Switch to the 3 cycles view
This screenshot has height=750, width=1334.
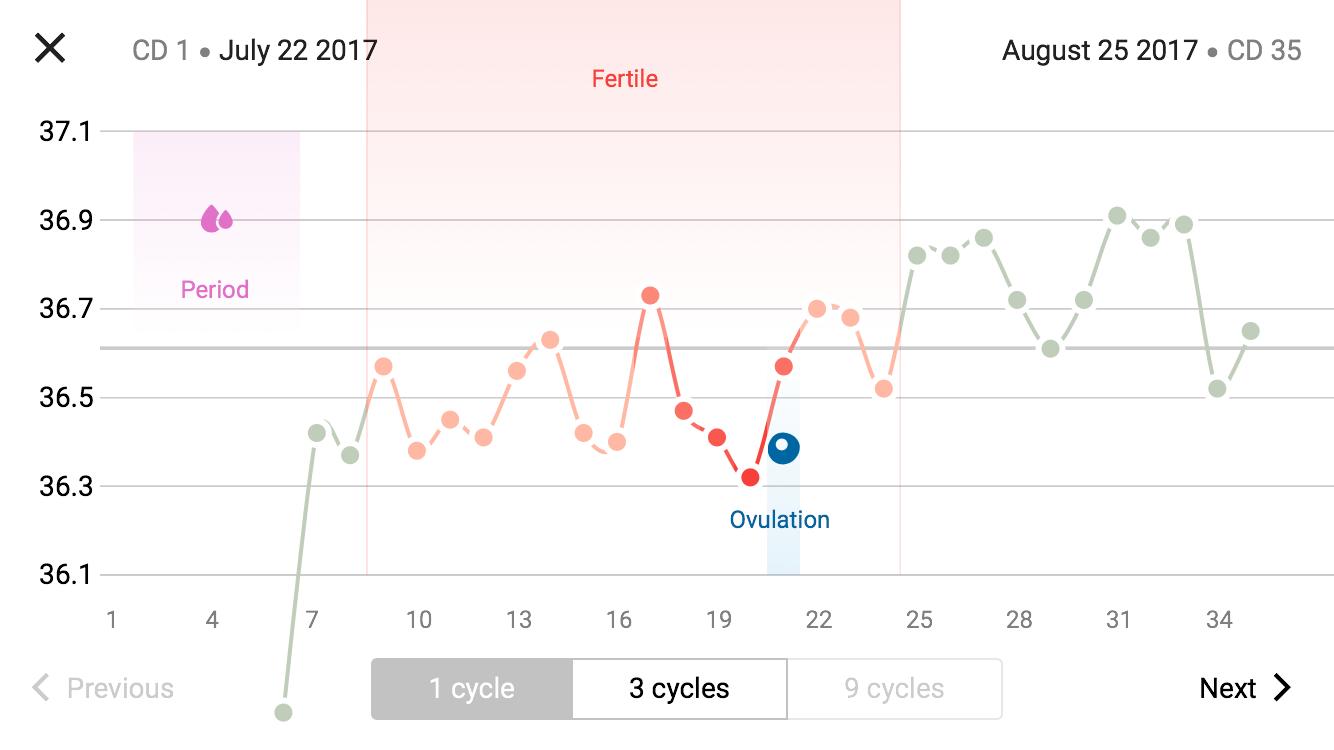pos(679,689)
